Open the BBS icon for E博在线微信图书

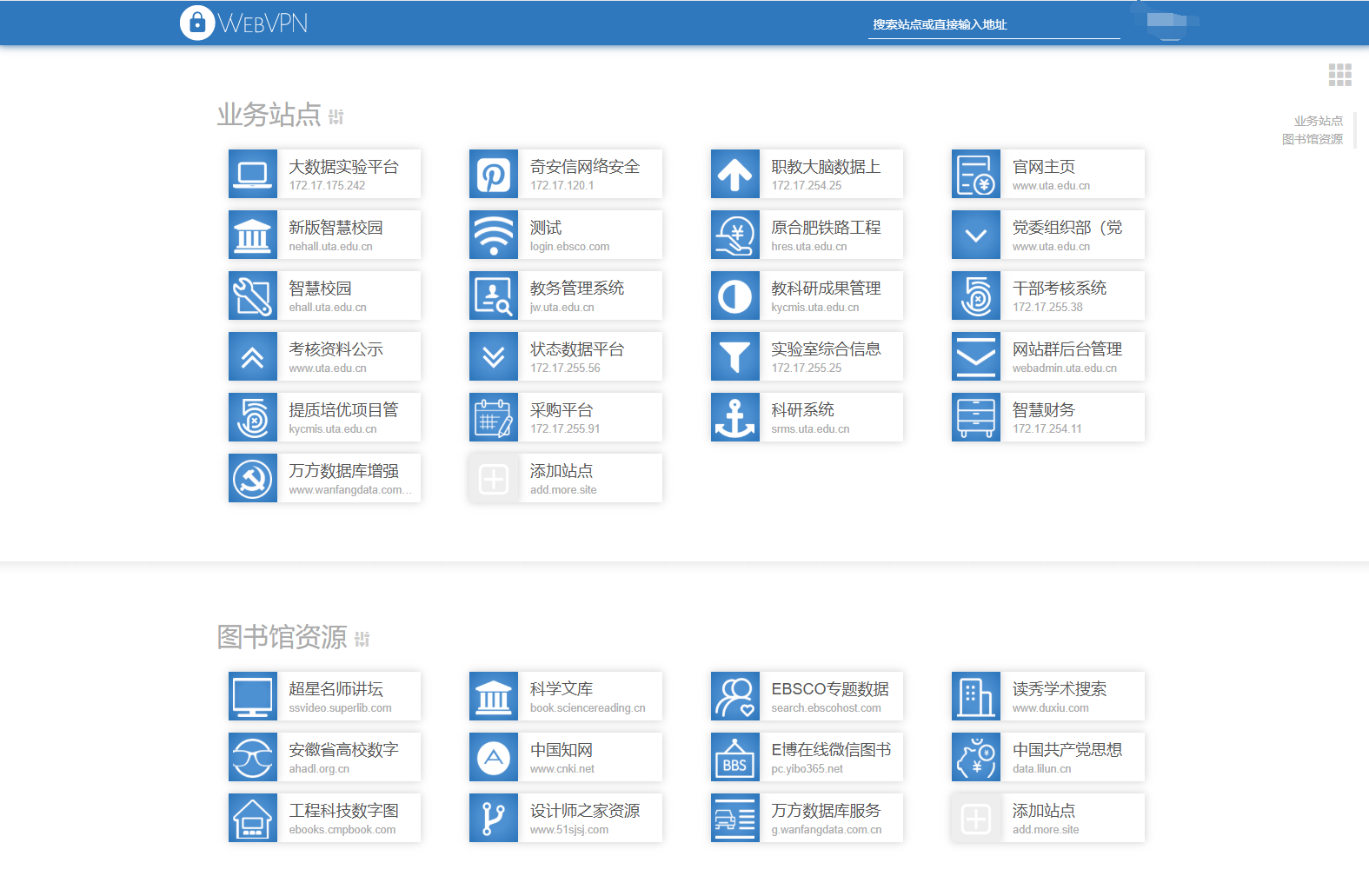click(734, 757)
